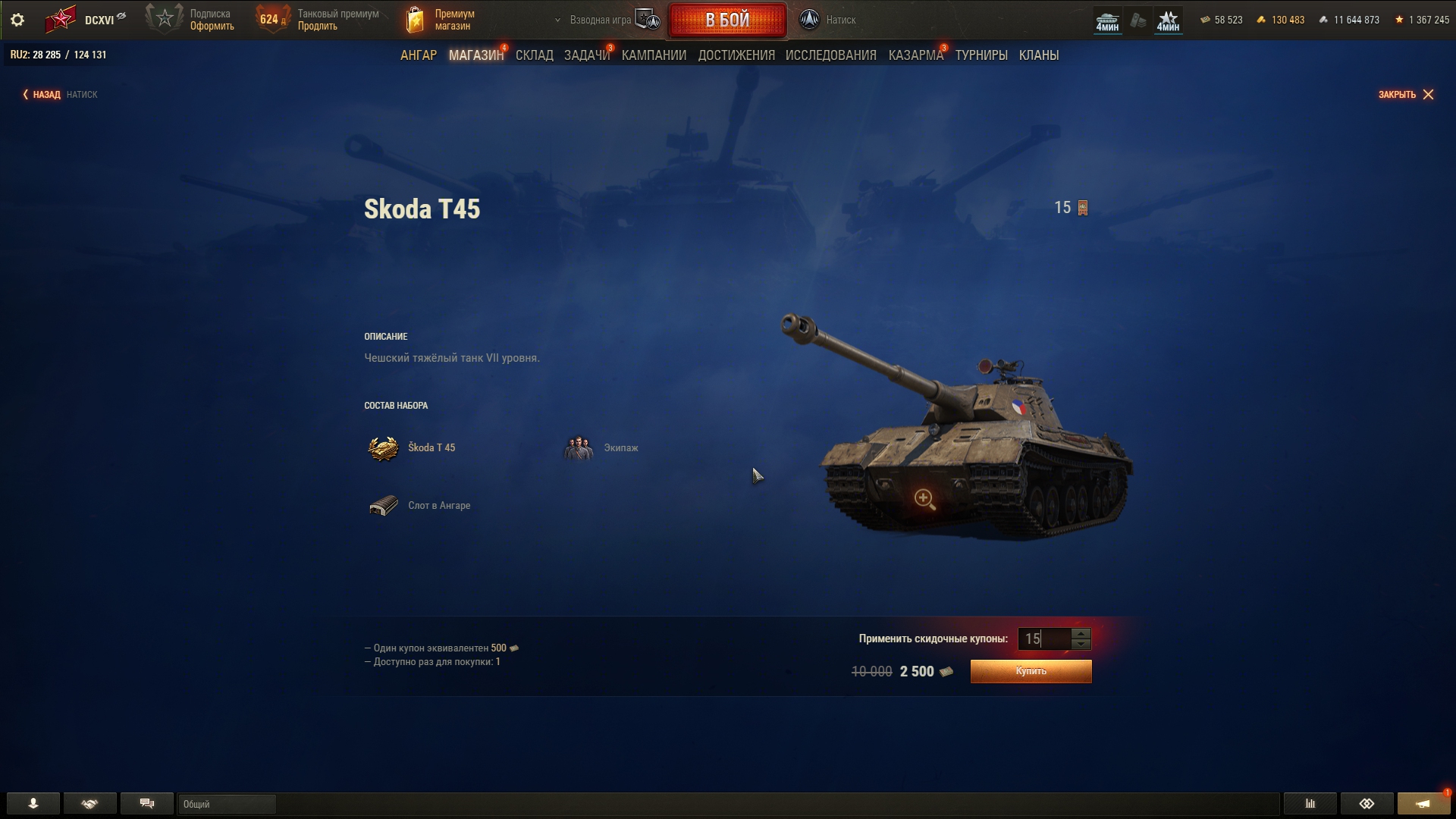Open the Premium shop bag icon
This screenshot has height=819, width=1456.
click(415, 20)
